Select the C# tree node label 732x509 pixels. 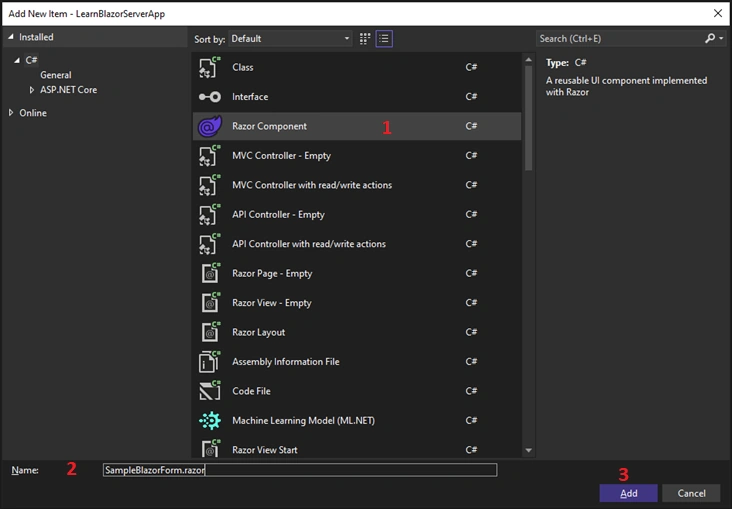point(31,60)
